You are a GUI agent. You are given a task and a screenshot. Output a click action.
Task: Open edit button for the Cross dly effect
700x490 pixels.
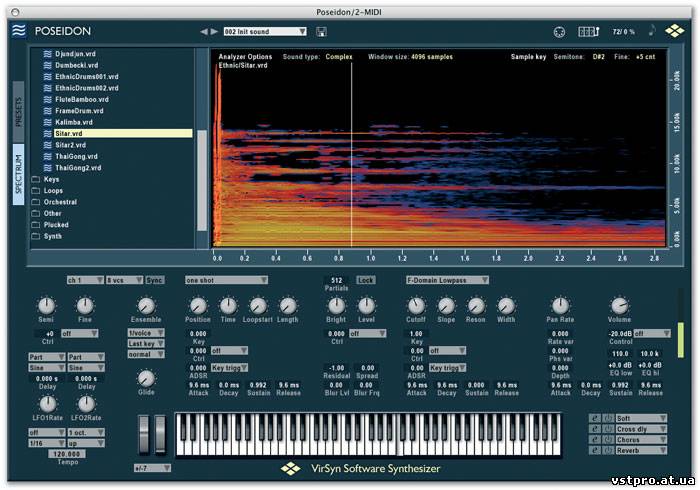click(595, 429)
